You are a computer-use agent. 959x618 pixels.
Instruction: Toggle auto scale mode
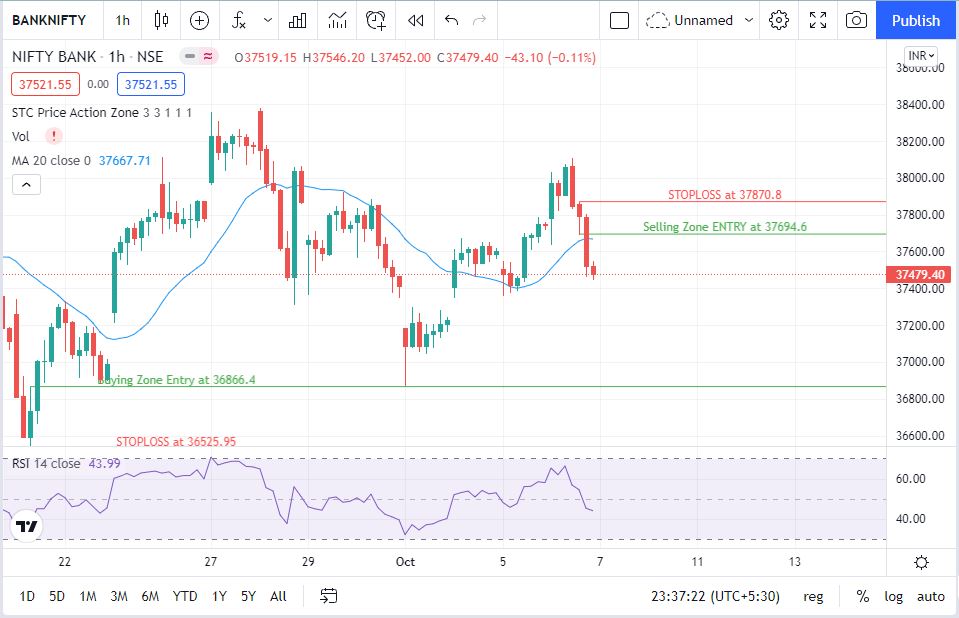coord(930,597)
